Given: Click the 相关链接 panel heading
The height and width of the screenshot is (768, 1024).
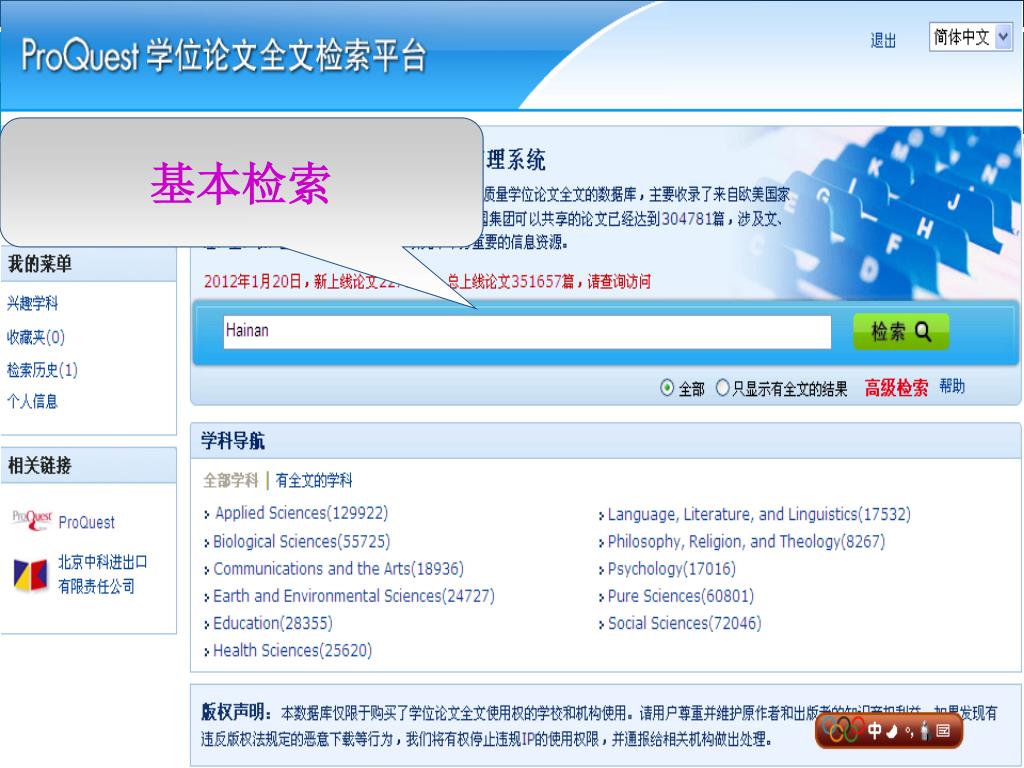Looking at the screenshot, I should pos(39,466).
